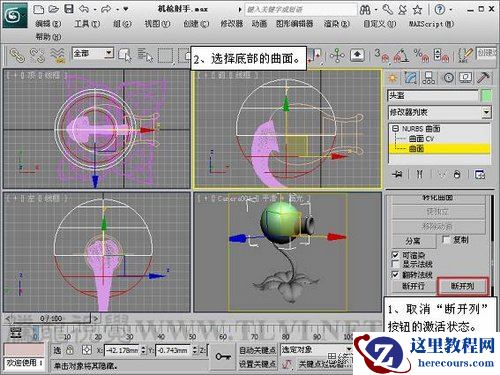Select the 曲面 CV sub-object level

[421, 138]
